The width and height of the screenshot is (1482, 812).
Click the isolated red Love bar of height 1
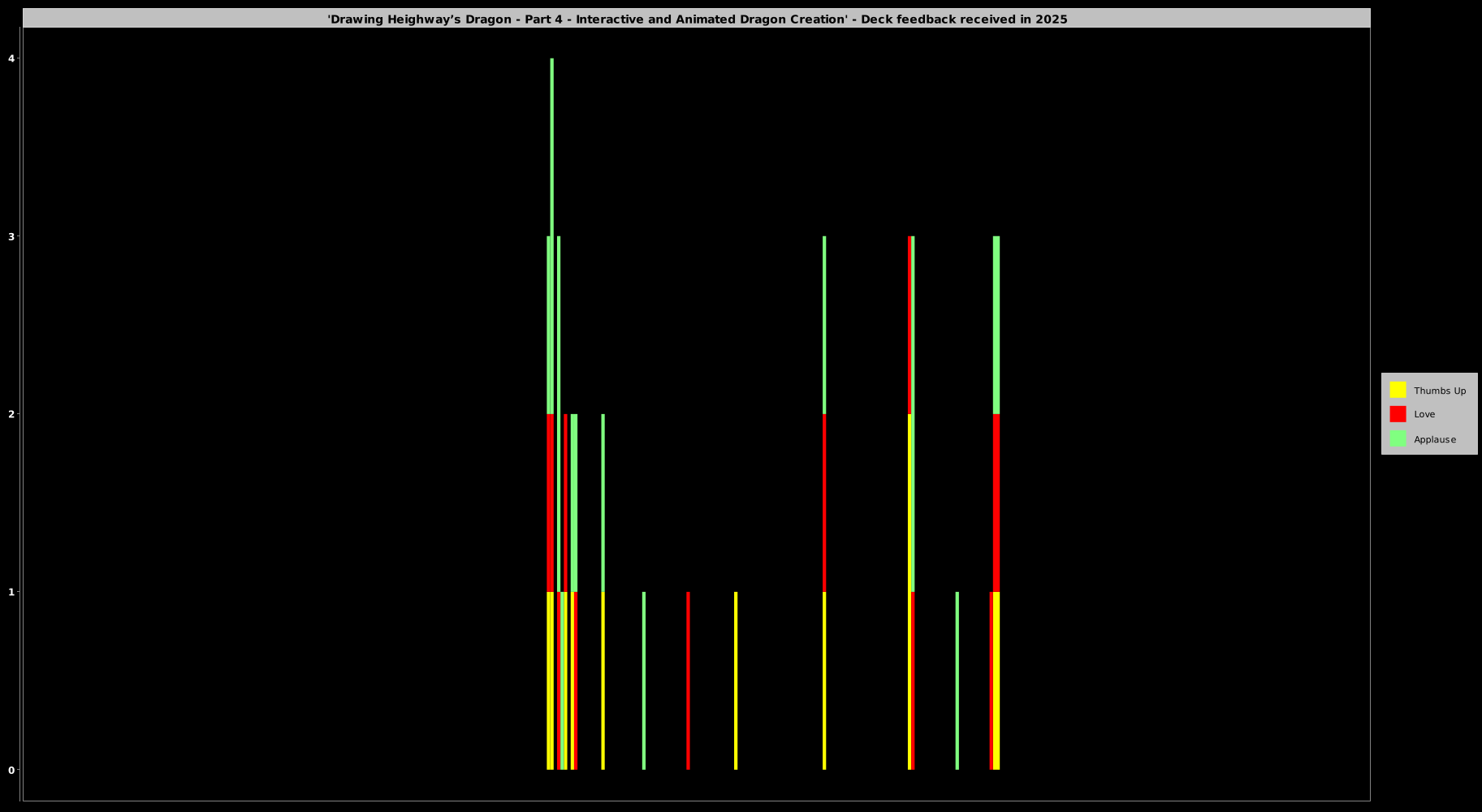(688, 680)
